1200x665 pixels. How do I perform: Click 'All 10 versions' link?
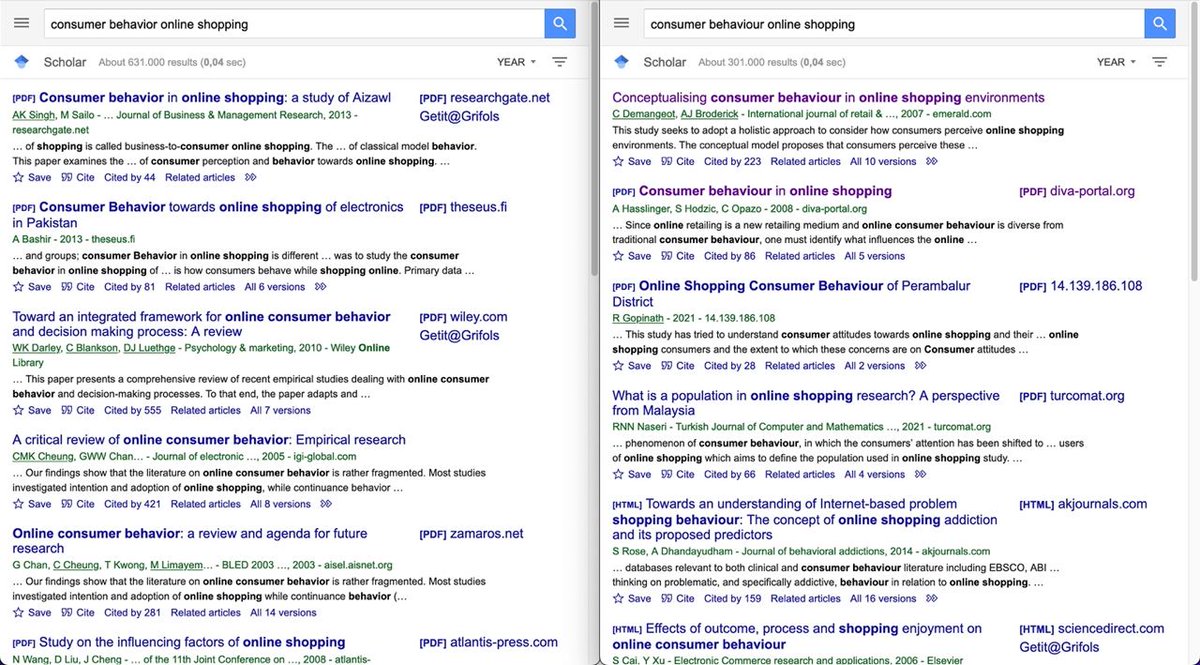[883, 161]
